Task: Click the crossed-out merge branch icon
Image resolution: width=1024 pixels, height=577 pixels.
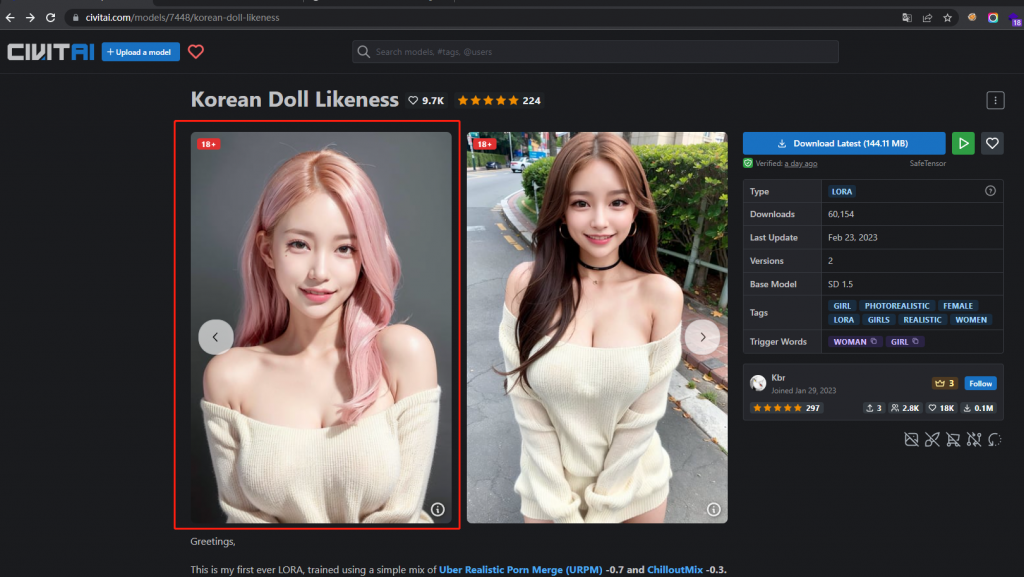Action: click(x=974, y=439)
